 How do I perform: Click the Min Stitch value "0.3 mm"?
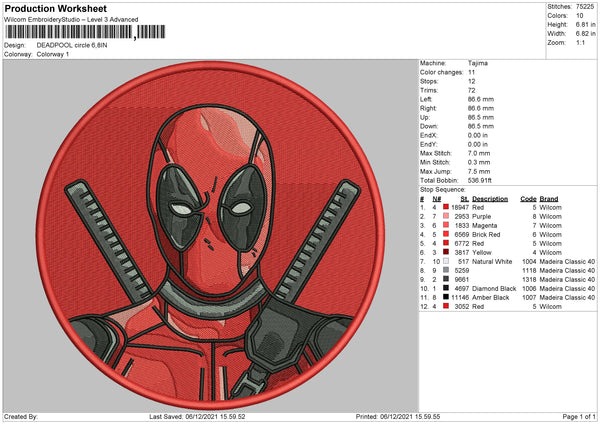479,162
